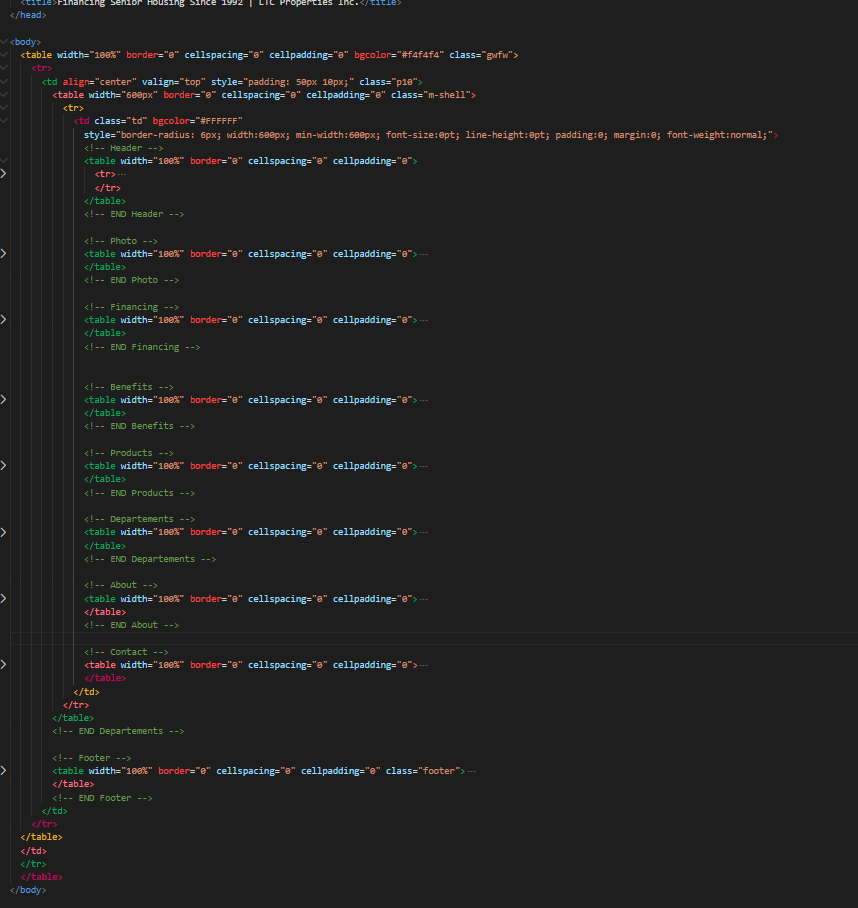
Task: Click the class="footer" attribute
Action: (423, 771)
